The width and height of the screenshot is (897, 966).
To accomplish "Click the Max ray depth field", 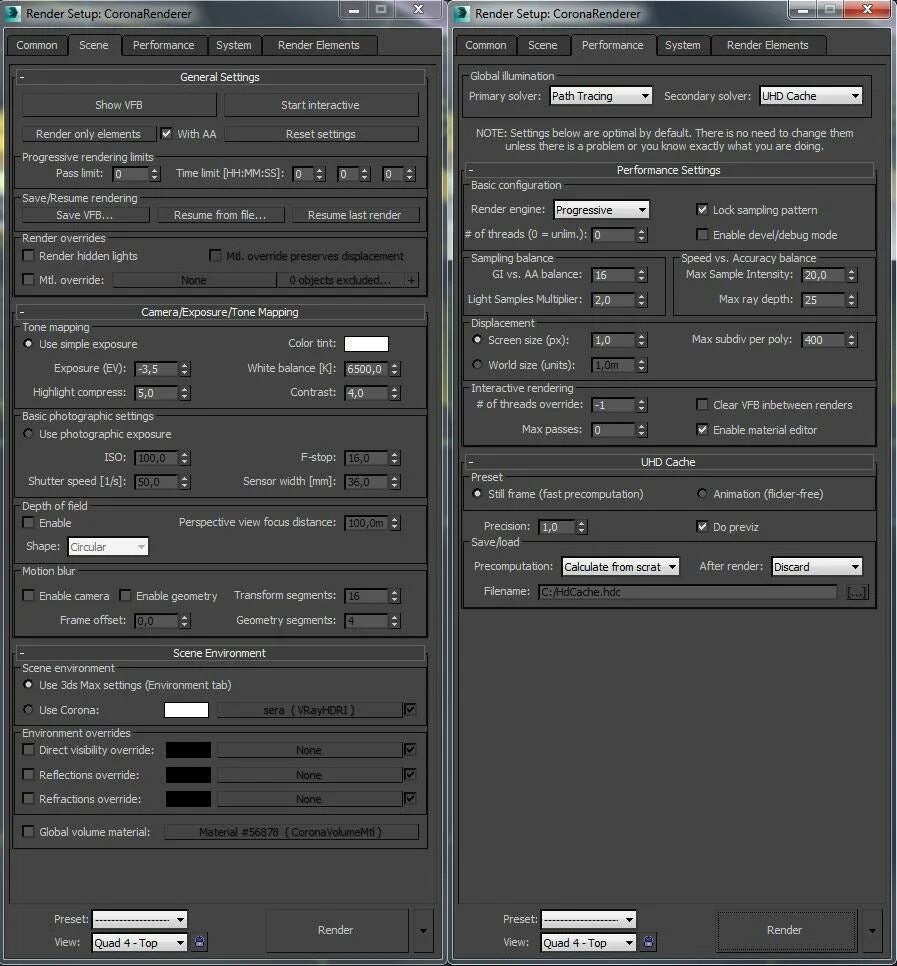I will [823, 300].
